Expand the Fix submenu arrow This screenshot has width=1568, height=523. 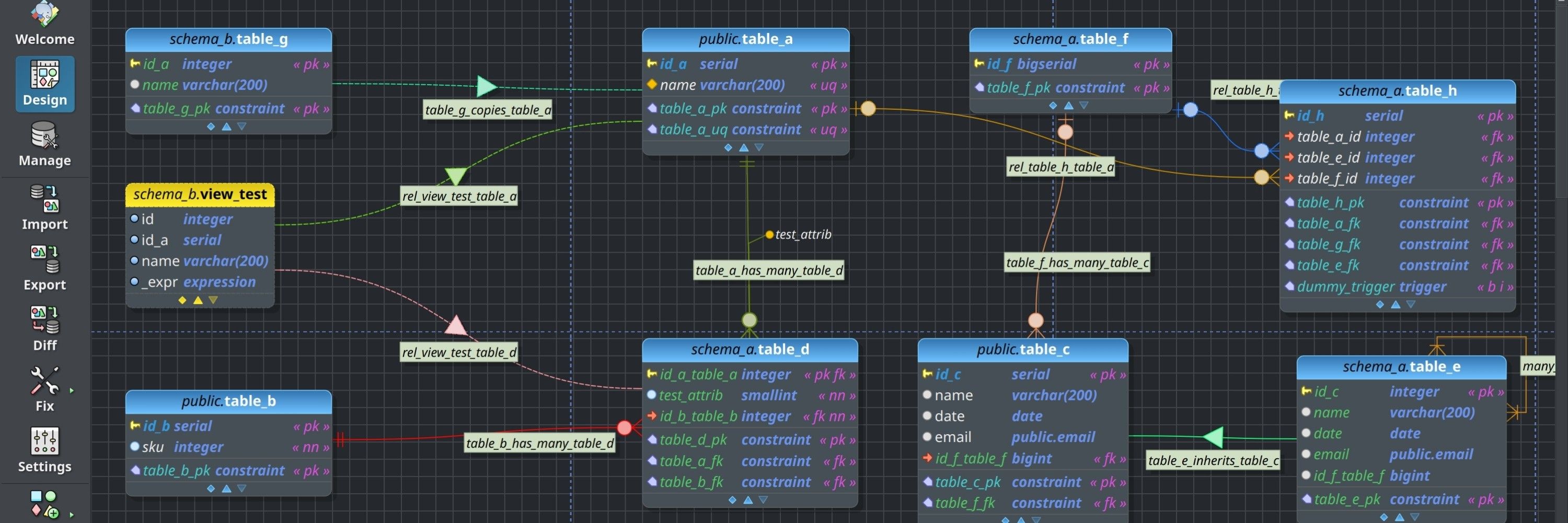point(72,390)
